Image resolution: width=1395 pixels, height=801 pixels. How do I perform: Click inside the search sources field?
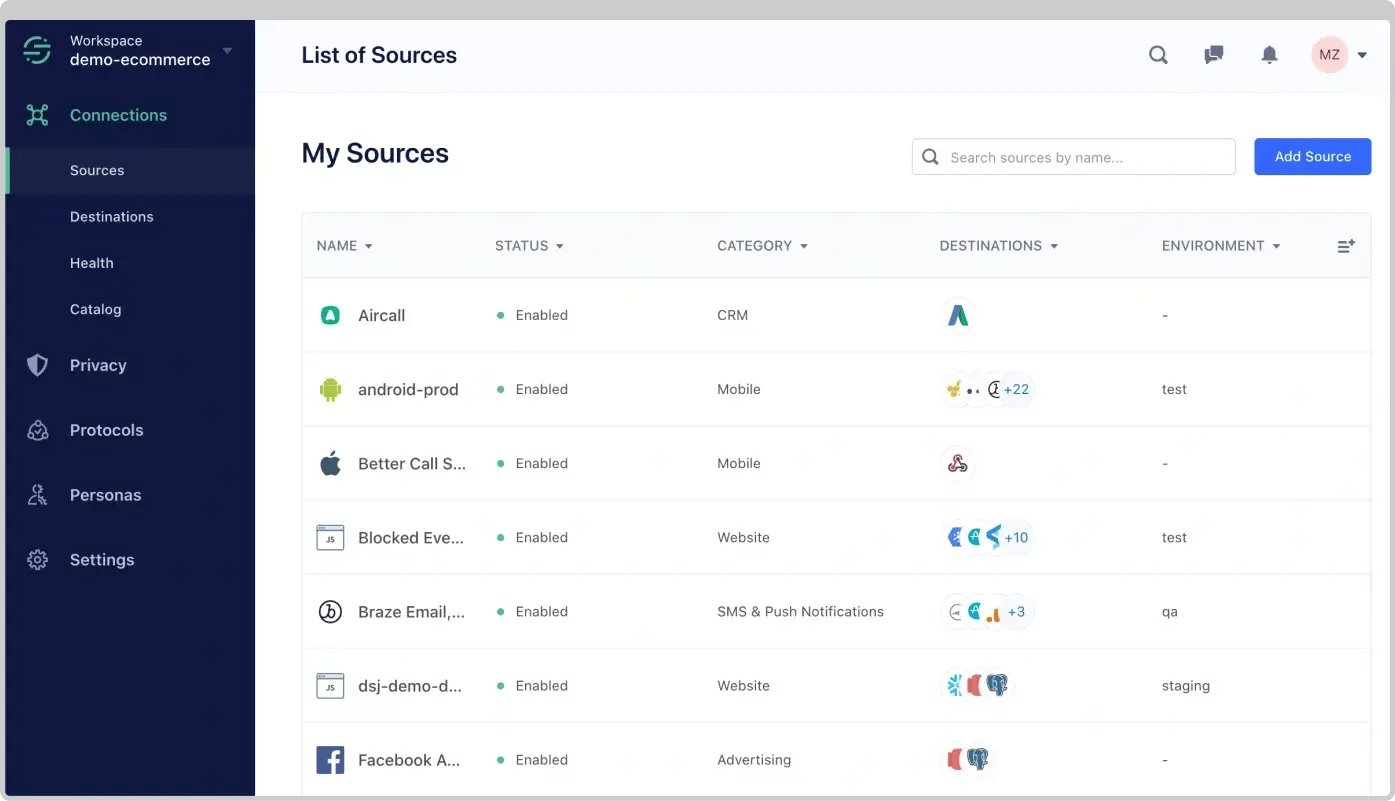pyautogui.click(x=1073, y=156)
